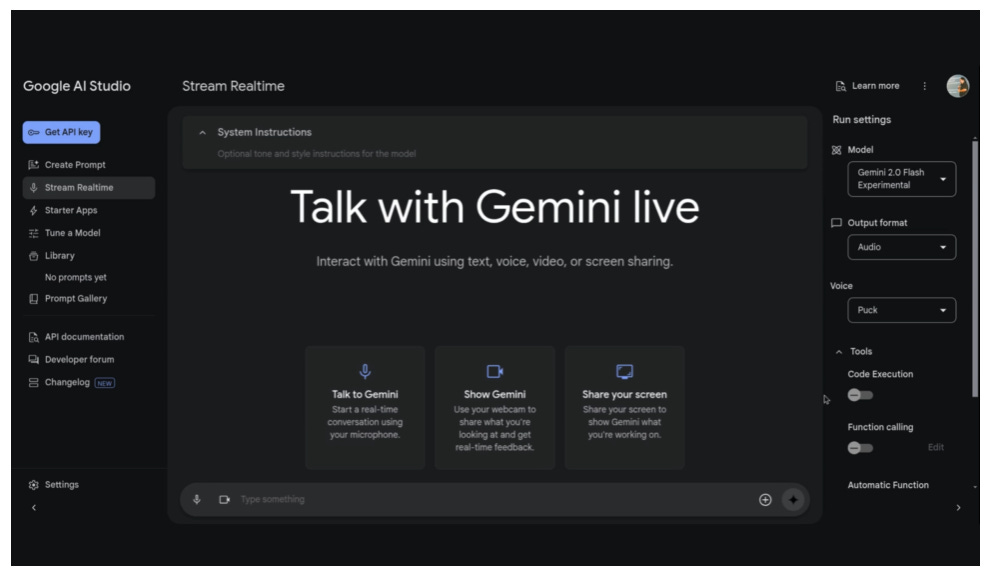Click the key icon in the Get API key button
The height and width of the screenshot is (574, 990).
point(33,133)
